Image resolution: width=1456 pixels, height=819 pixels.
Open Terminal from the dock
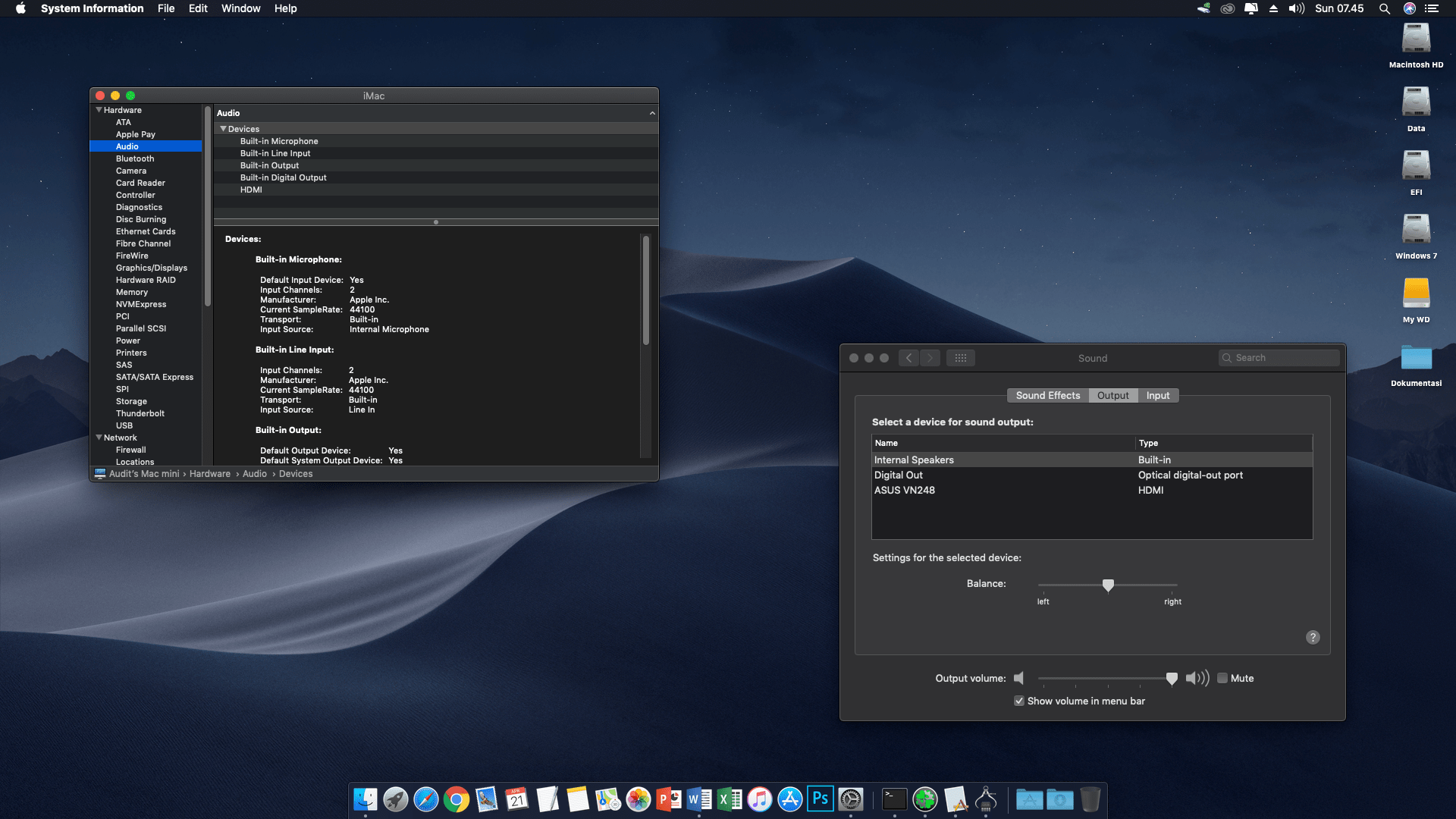895,799
